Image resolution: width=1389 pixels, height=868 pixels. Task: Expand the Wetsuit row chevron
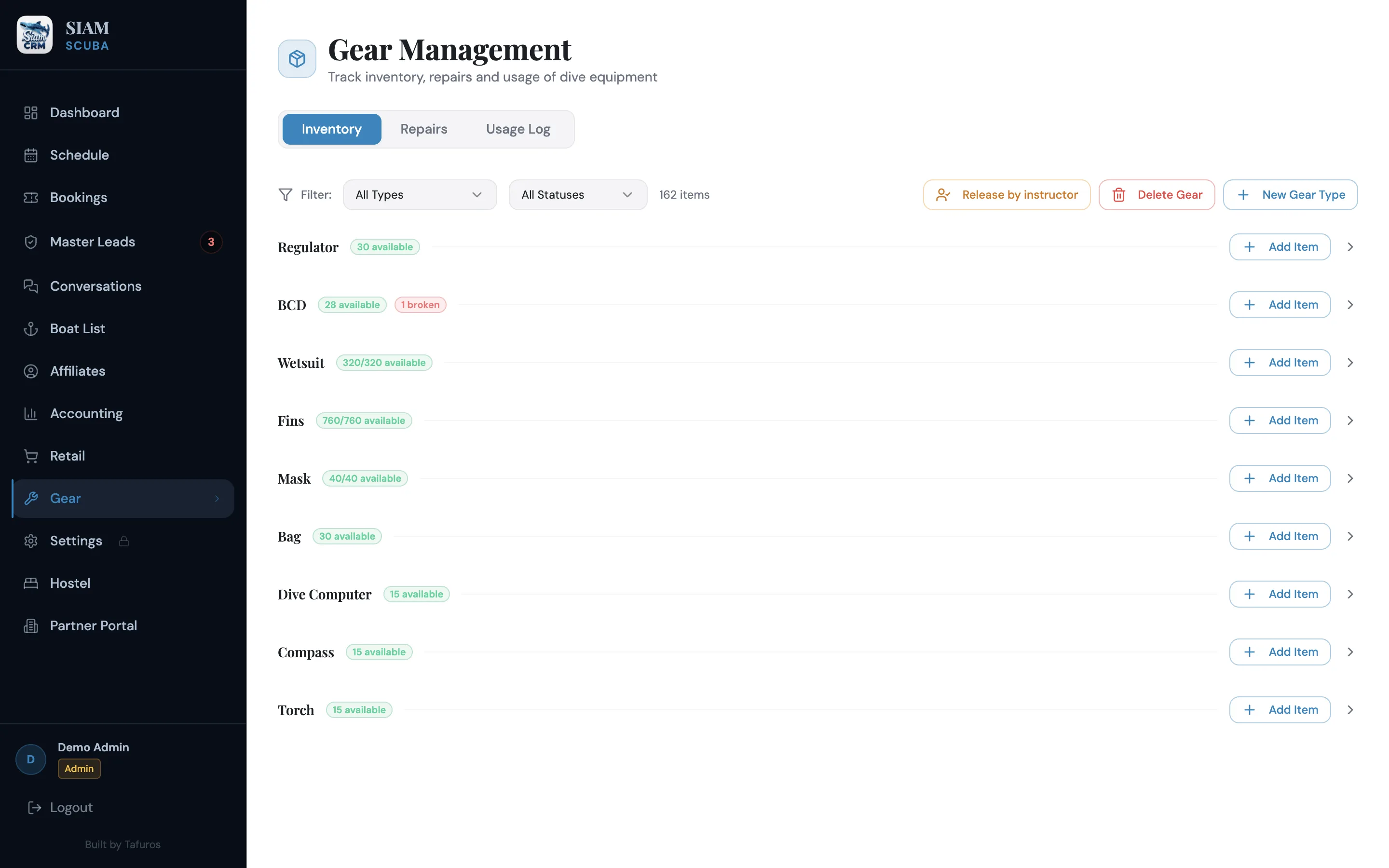pos(1350,363)
